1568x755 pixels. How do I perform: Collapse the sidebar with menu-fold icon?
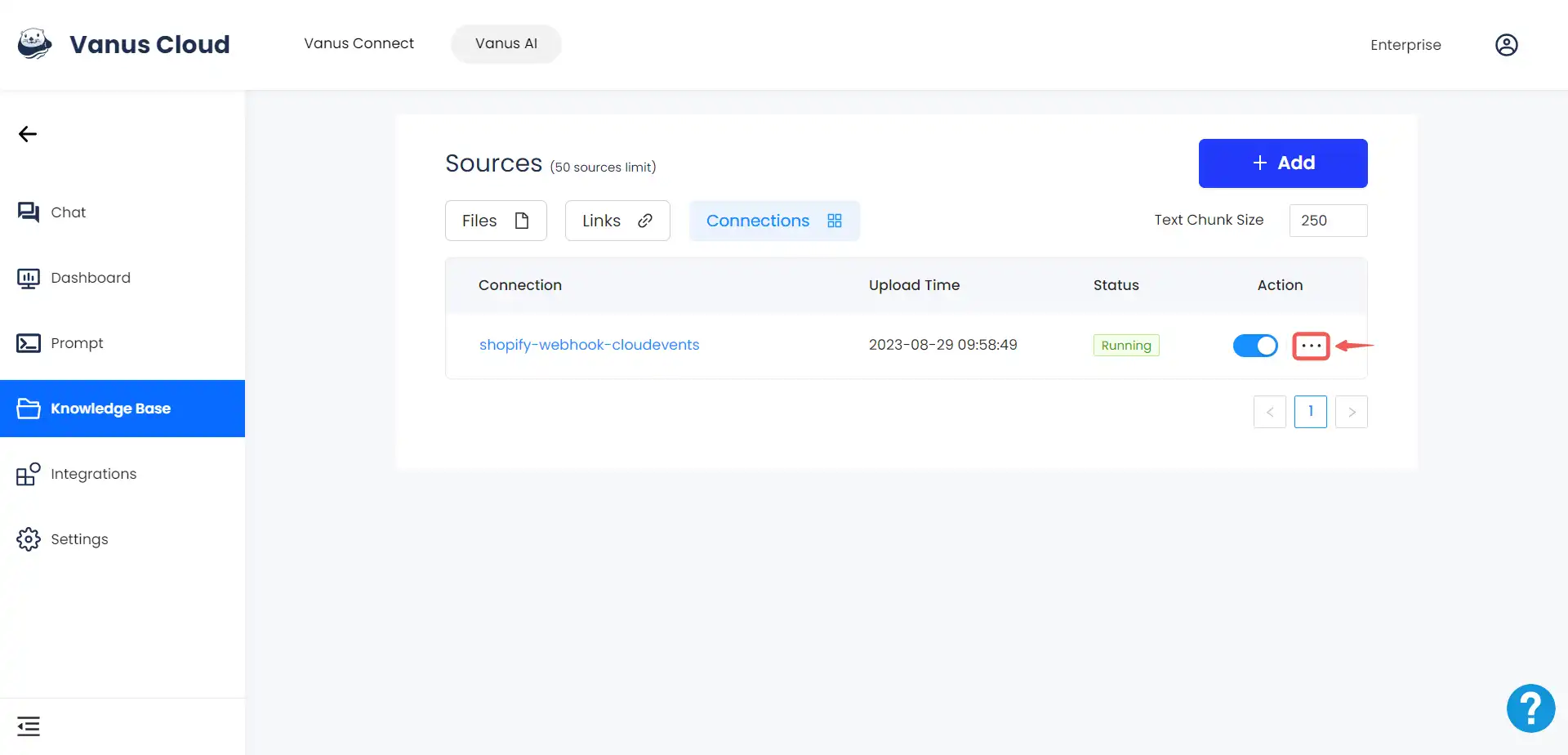(29, 726)
